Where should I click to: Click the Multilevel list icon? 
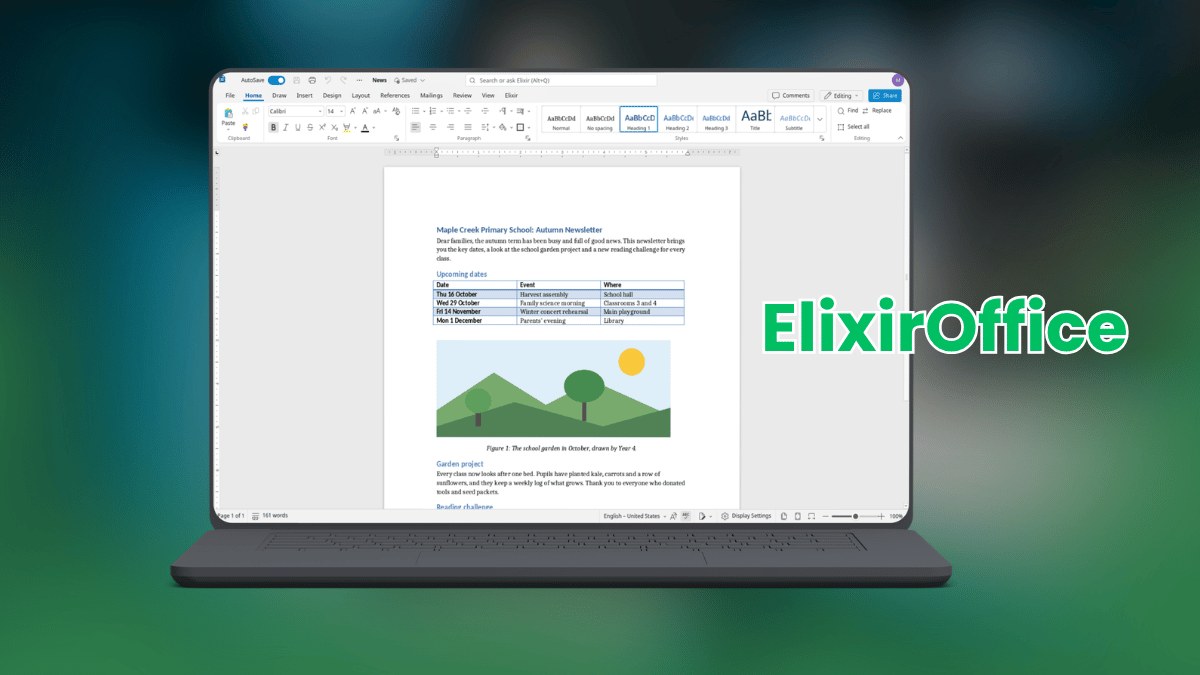(x=450, y=111)
